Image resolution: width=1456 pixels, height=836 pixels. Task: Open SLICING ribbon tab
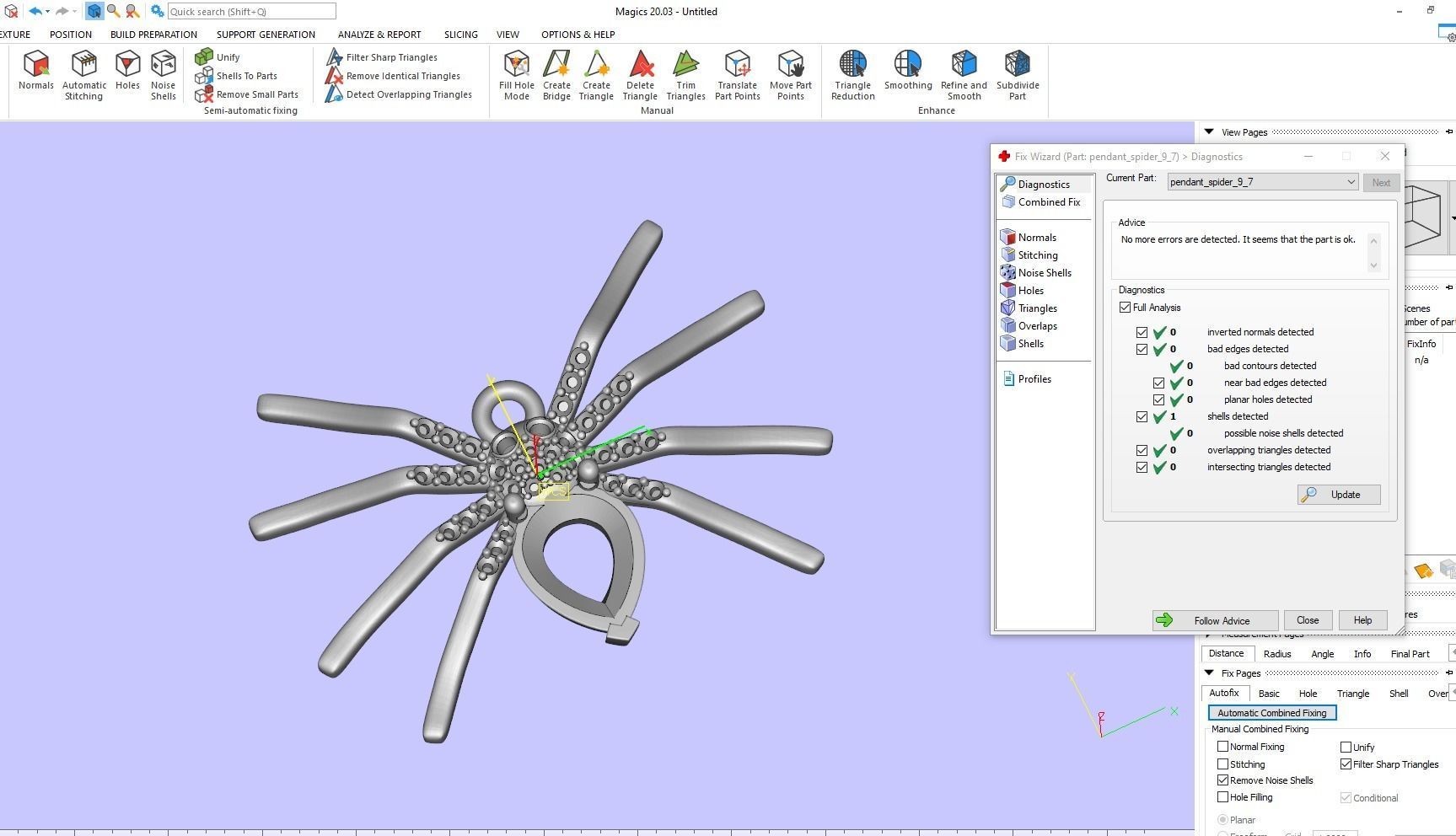pos(460,35)
